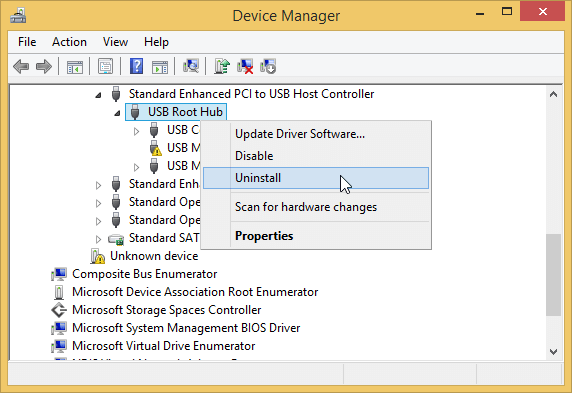Expand the first Standard Ope... controller node
This screenshot has width=572, height=393.
pyautogui.click(x=98, y=203)
